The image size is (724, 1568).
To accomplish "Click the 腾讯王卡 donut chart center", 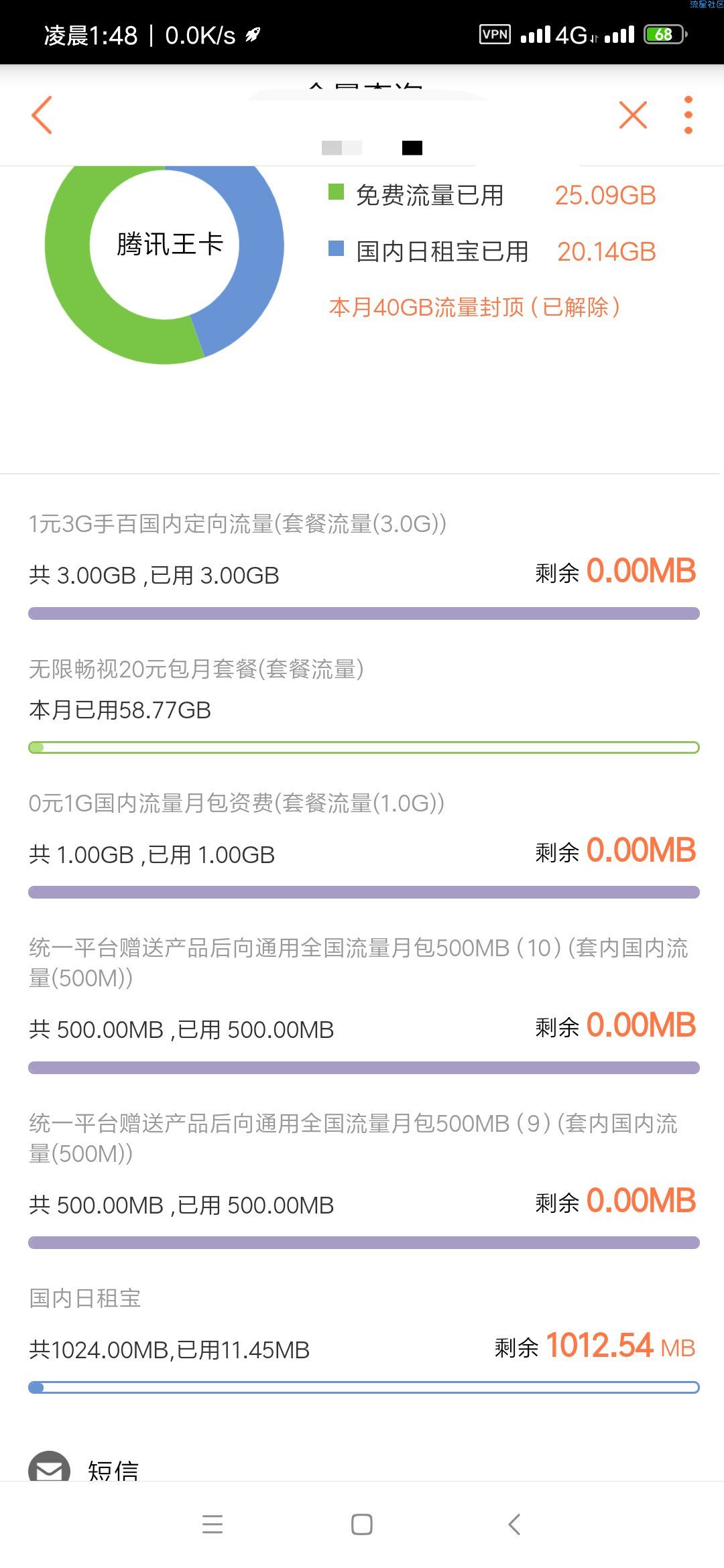I will click(170, 244).
